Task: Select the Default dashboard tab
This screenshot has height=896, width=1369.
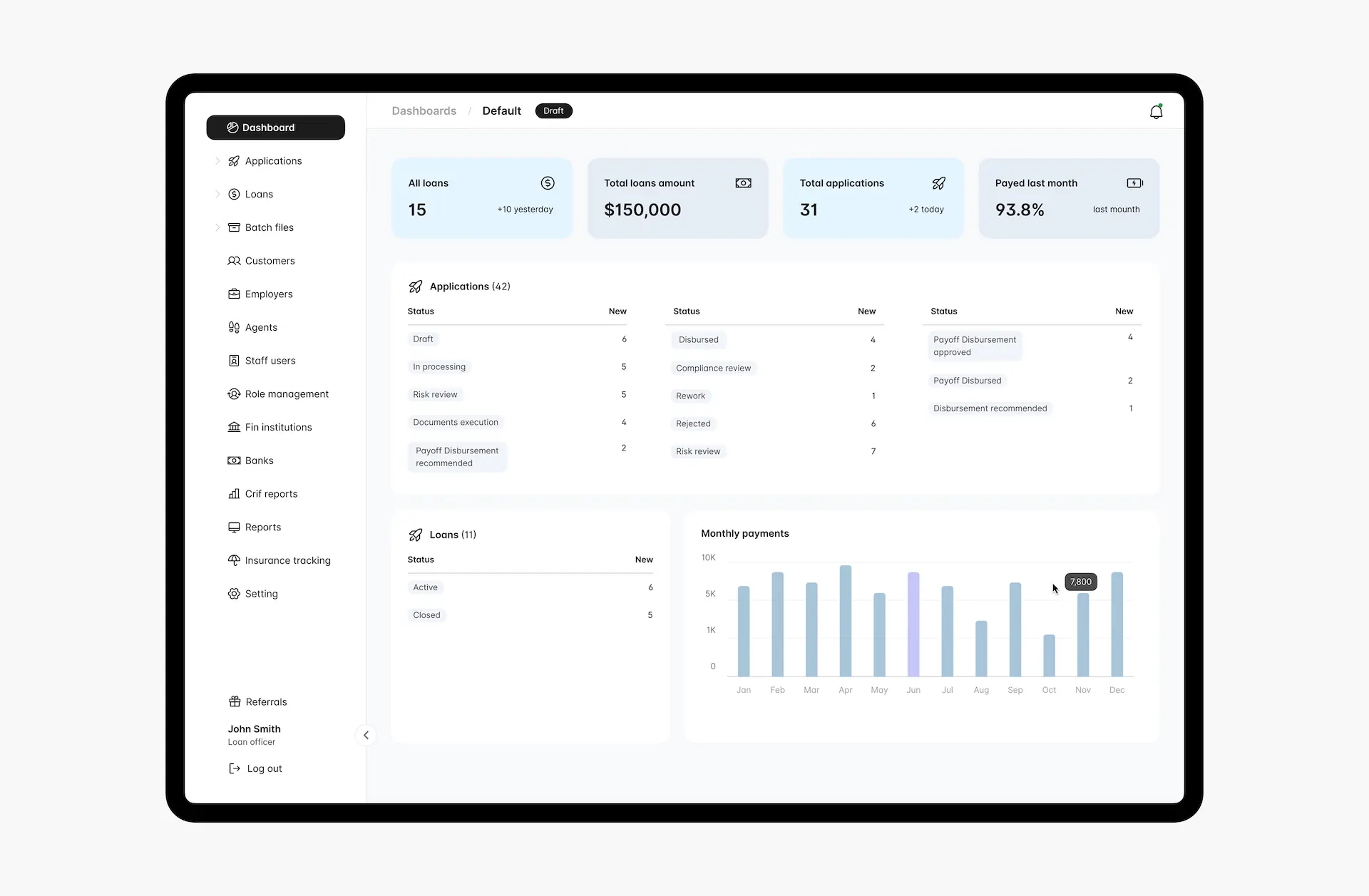Action: (501, 110)
